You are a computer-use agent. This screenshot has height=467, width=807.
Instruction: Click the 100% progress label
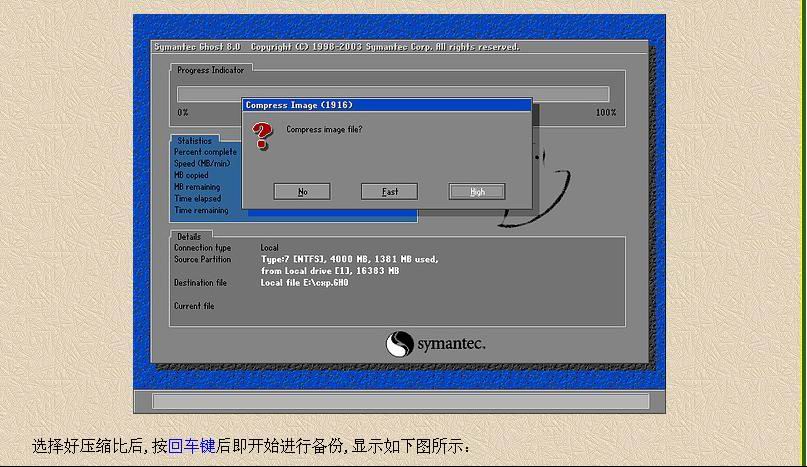606,112
